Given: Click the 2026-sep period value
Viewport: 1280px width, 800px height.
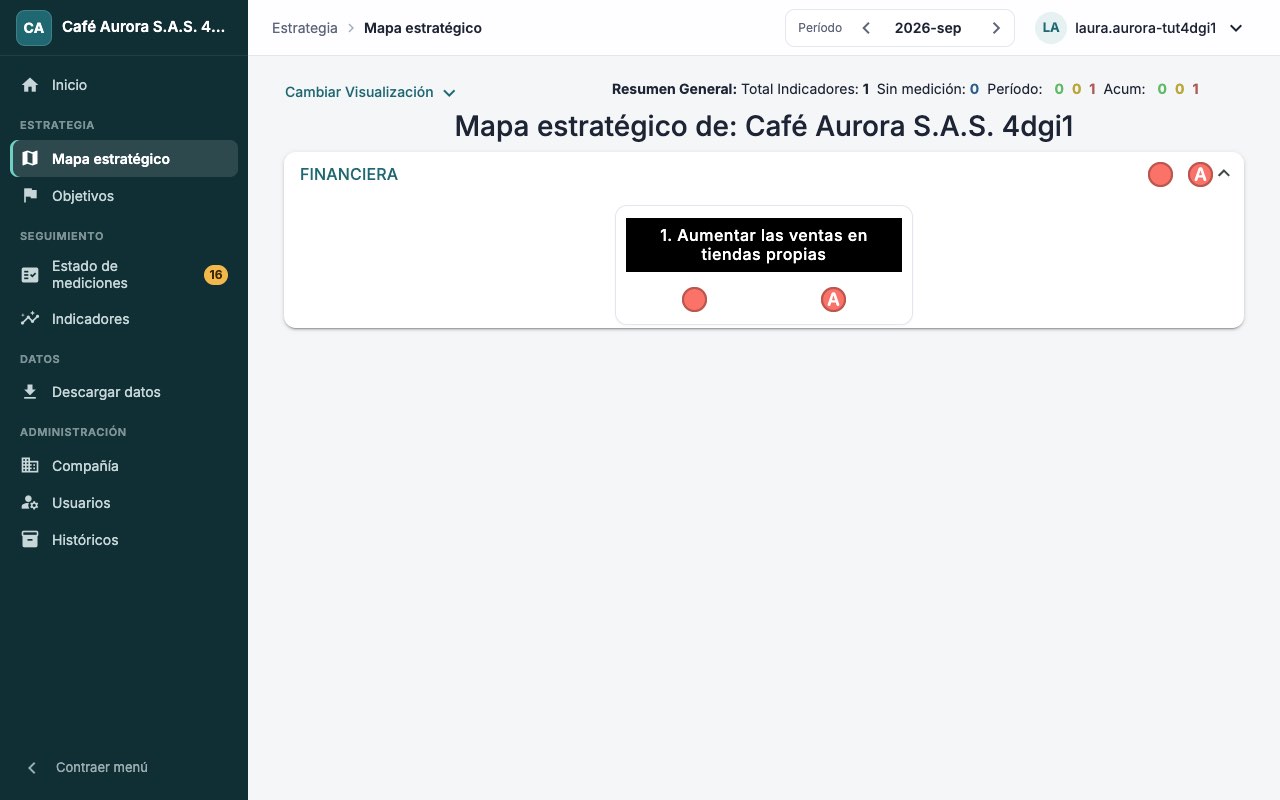Looking at the screenshot, I should point(928,28).
